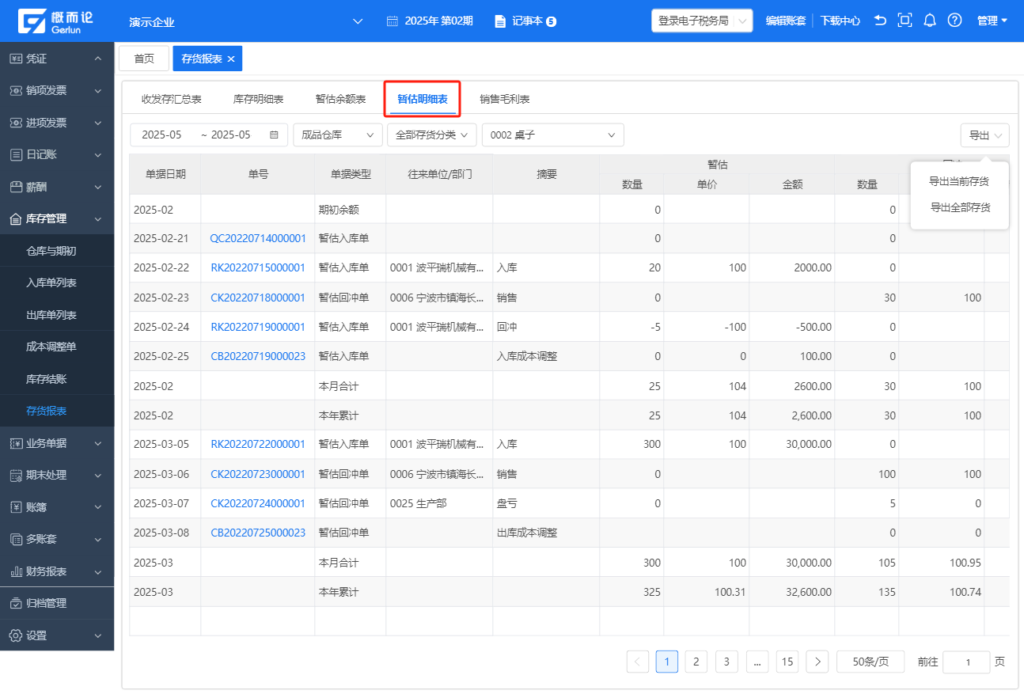This screenshot has height=694, width=1024.
Task: Open the 50条/页 page size selector
Action: tap(870, 661)
